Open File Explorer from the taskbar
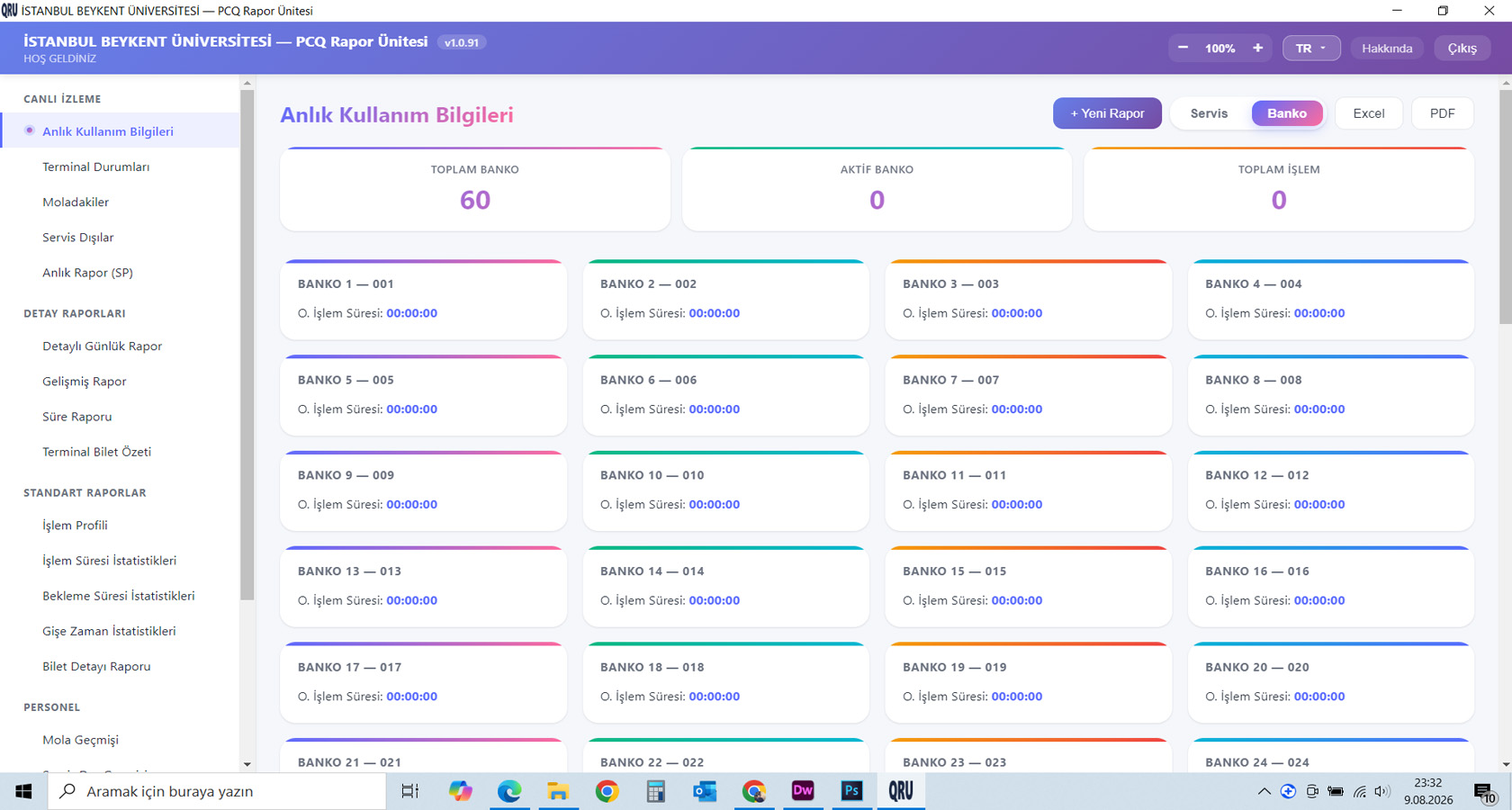Image resolution: width=1512 pixels, height=810 pixels. point(558,791)
